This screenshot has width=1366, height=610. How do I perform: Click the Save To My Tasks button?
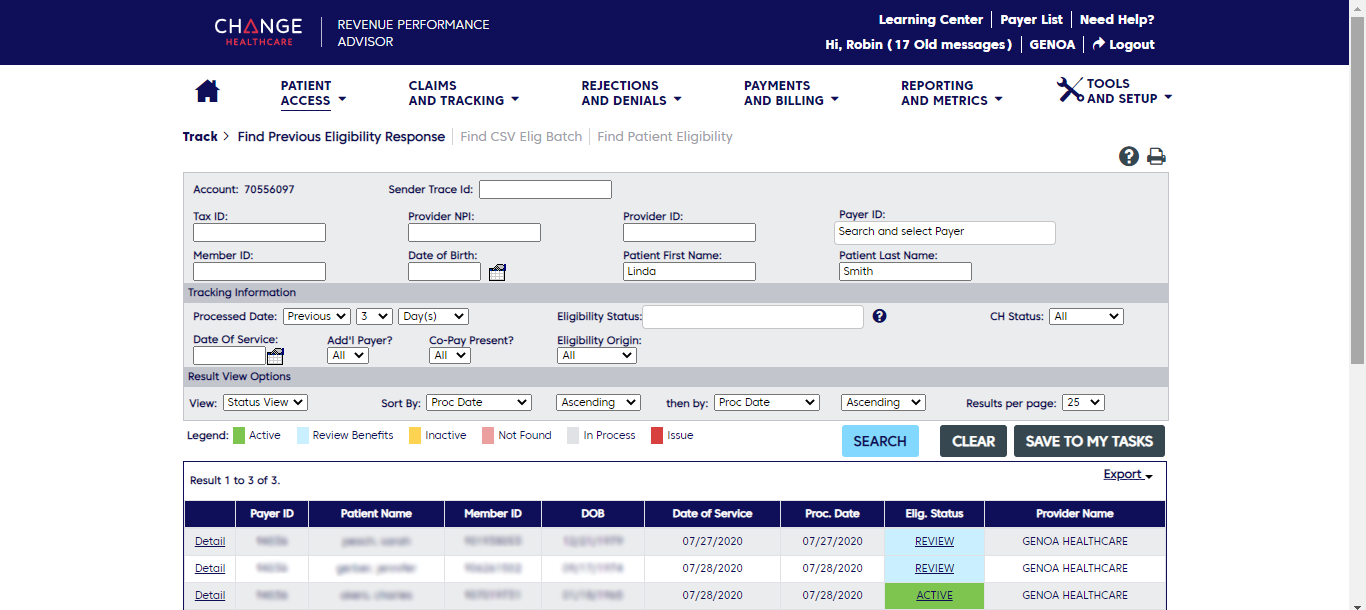coord(1088,441)
